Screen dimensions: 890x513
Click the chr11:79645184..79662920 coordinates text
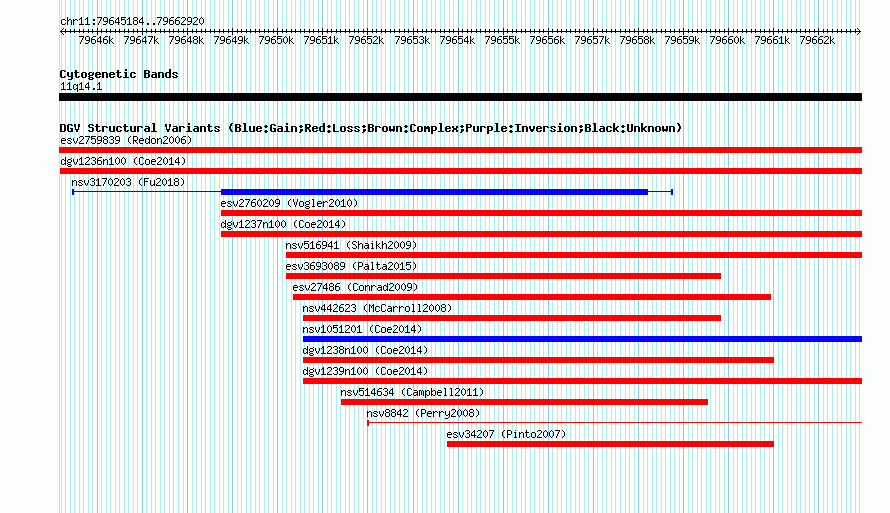(x=132, y=21)
